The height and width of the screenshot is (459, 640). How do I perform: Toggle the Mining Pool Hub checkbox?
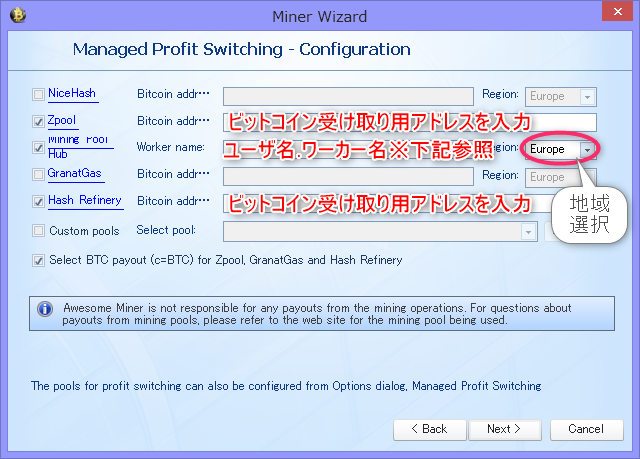(x=38, y=147)
